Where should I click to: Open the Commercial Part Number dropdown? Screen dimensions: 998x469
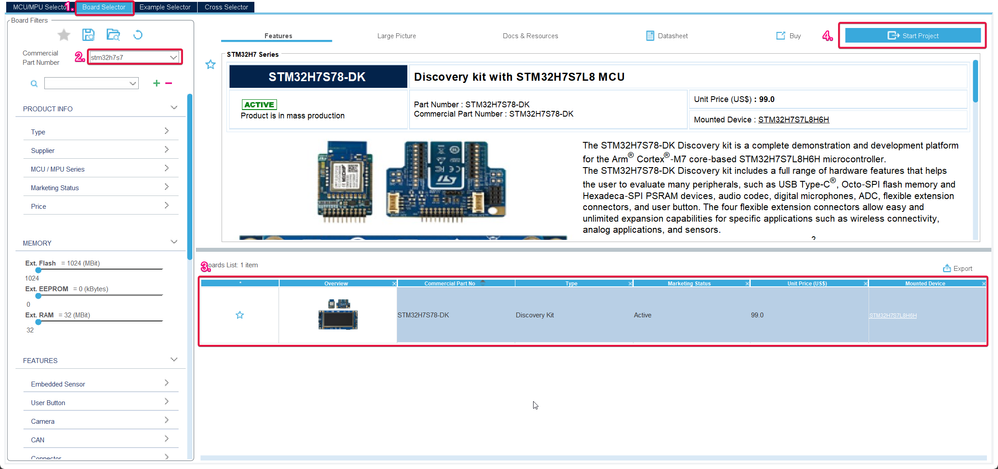point(173,57)
